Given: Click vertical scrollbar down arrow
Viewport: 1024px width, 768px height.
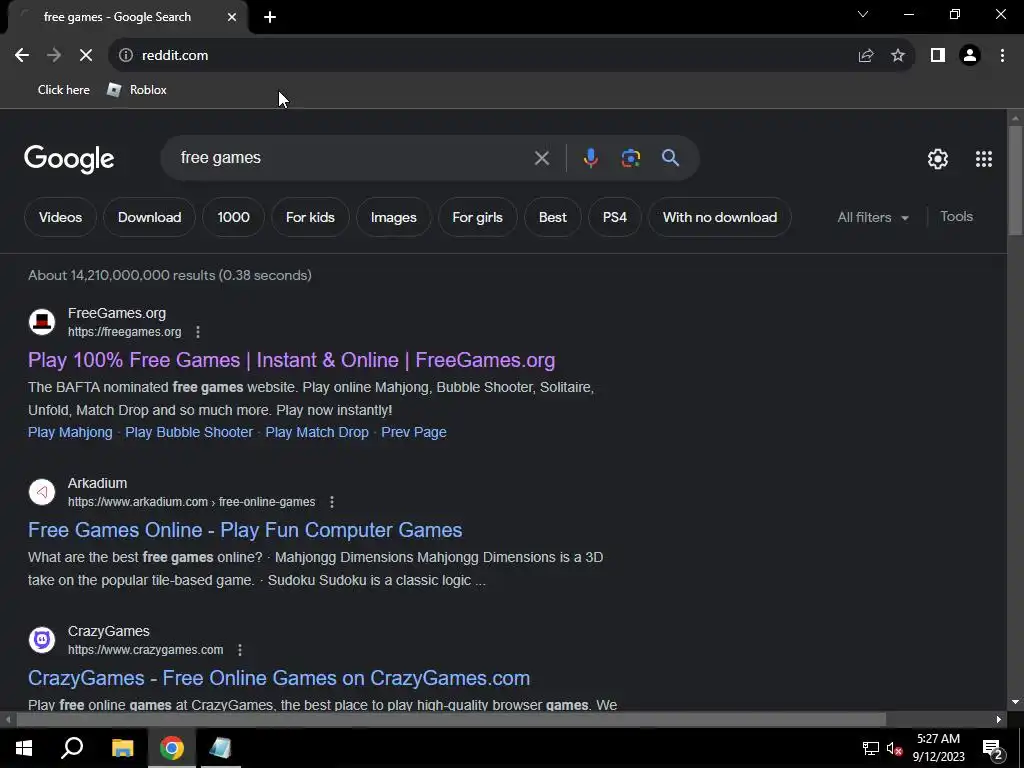Looking at the screenshot, I should [1015, 701].
